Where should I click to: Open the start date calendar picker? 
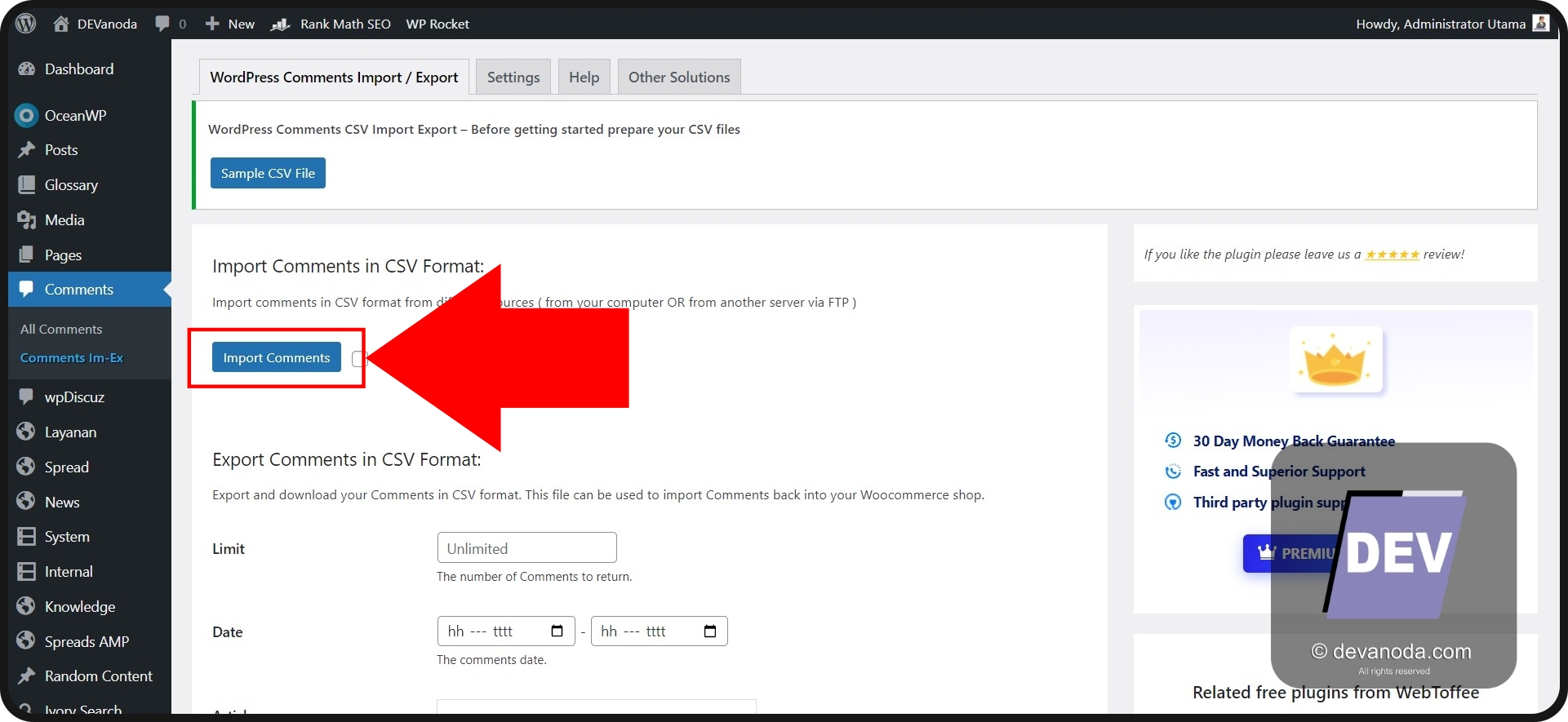557,631
